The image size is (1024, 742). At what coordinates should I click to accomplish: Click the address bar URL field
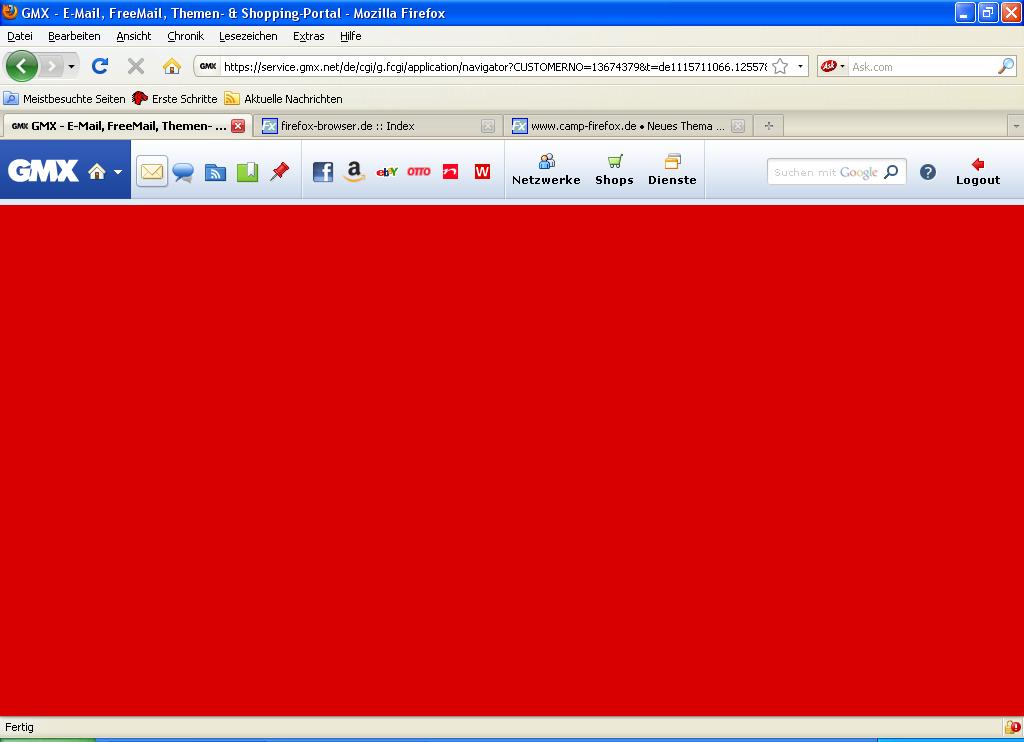coord(495,67)
